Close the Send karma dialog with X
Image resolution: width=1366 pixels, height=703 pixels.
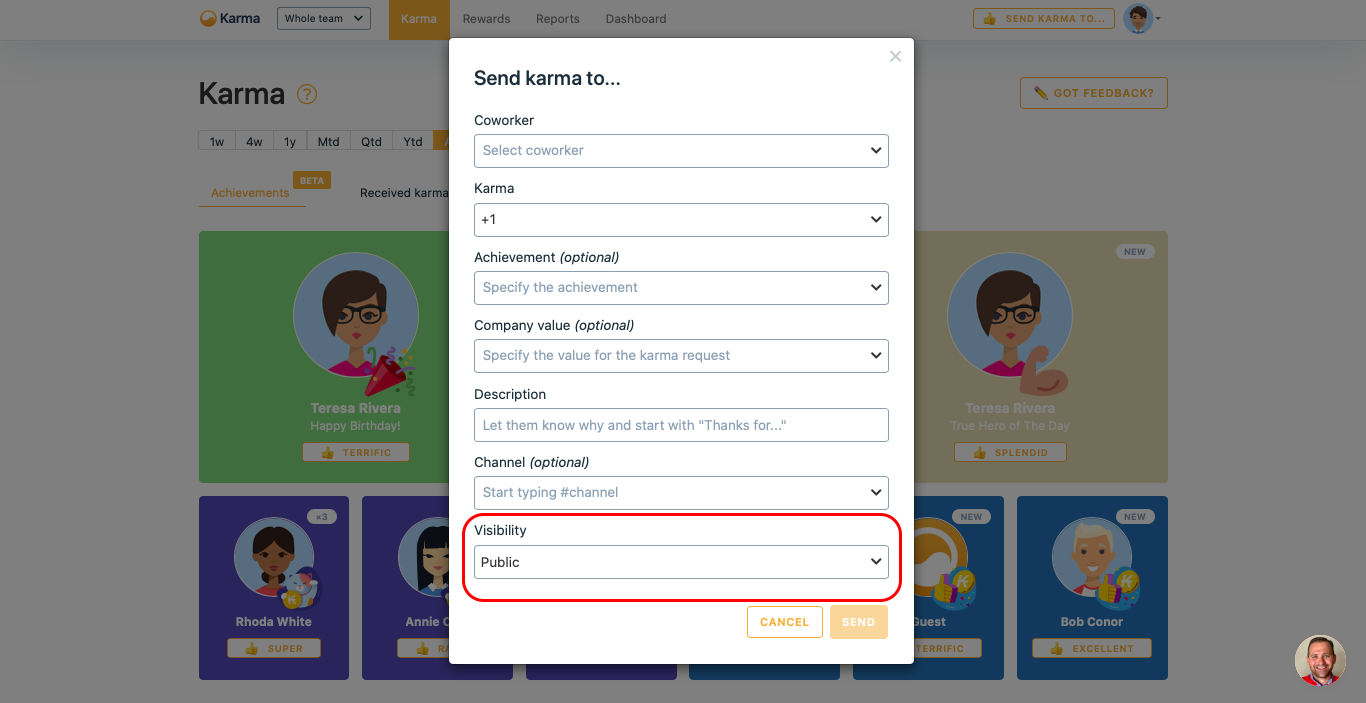pyautogui.click(x=895, y=56)
